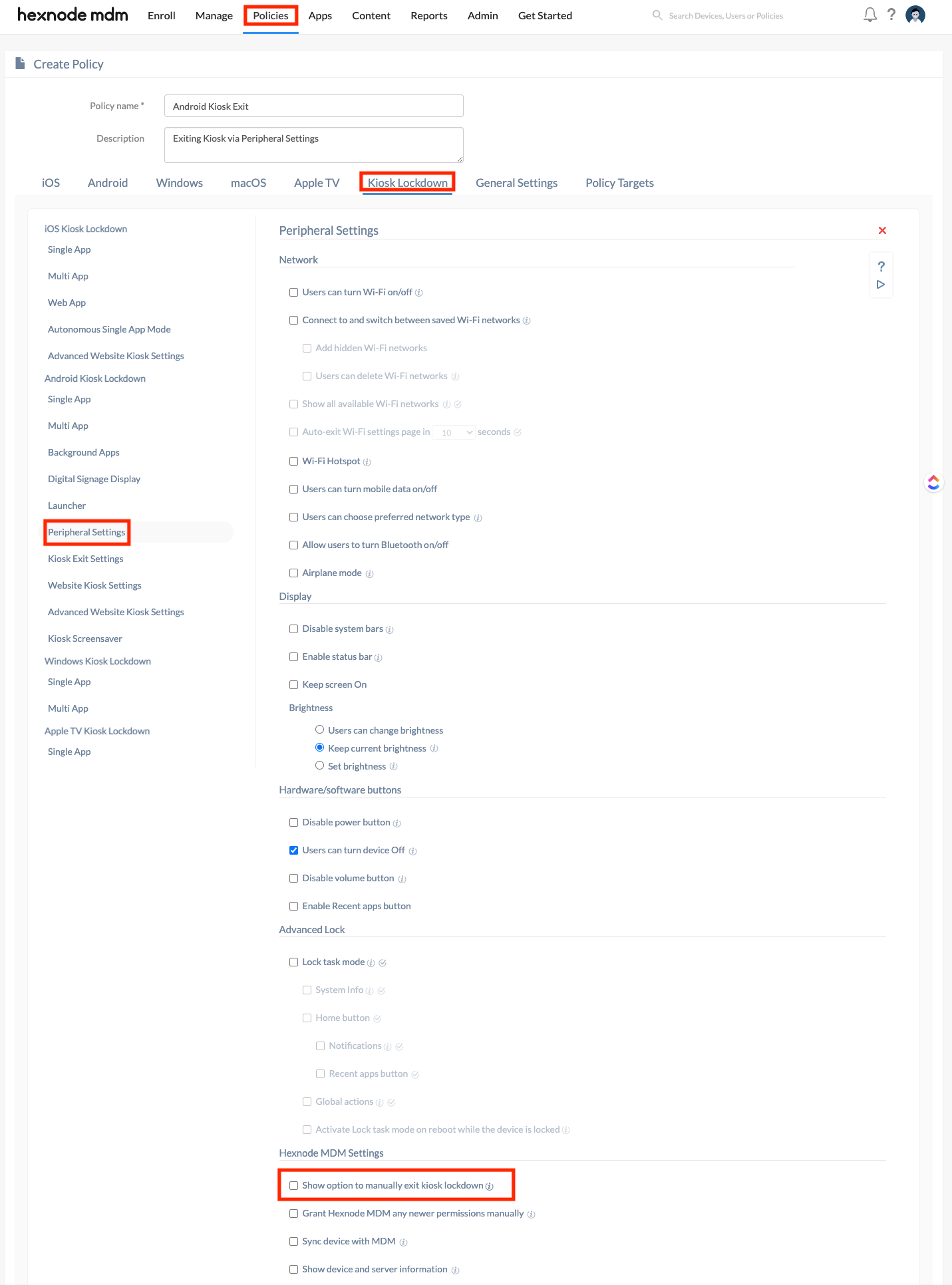
Task: Show info for Users can turn Wi-Fi on/off
Action: tap(419, 293)
